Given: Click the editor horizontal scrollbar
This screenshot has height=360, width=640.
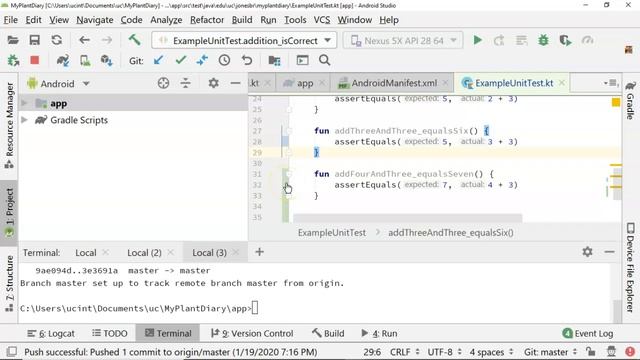Looking at the screenshot, I should (x=407, y=218).
